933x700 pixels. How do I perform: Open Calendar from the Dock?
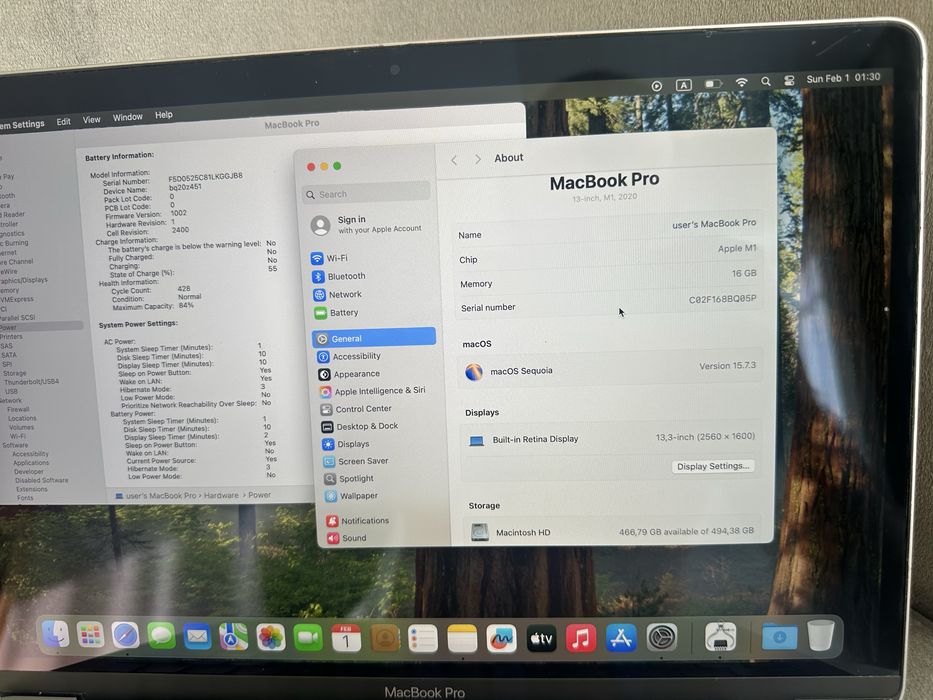click(x=346, y=639)
